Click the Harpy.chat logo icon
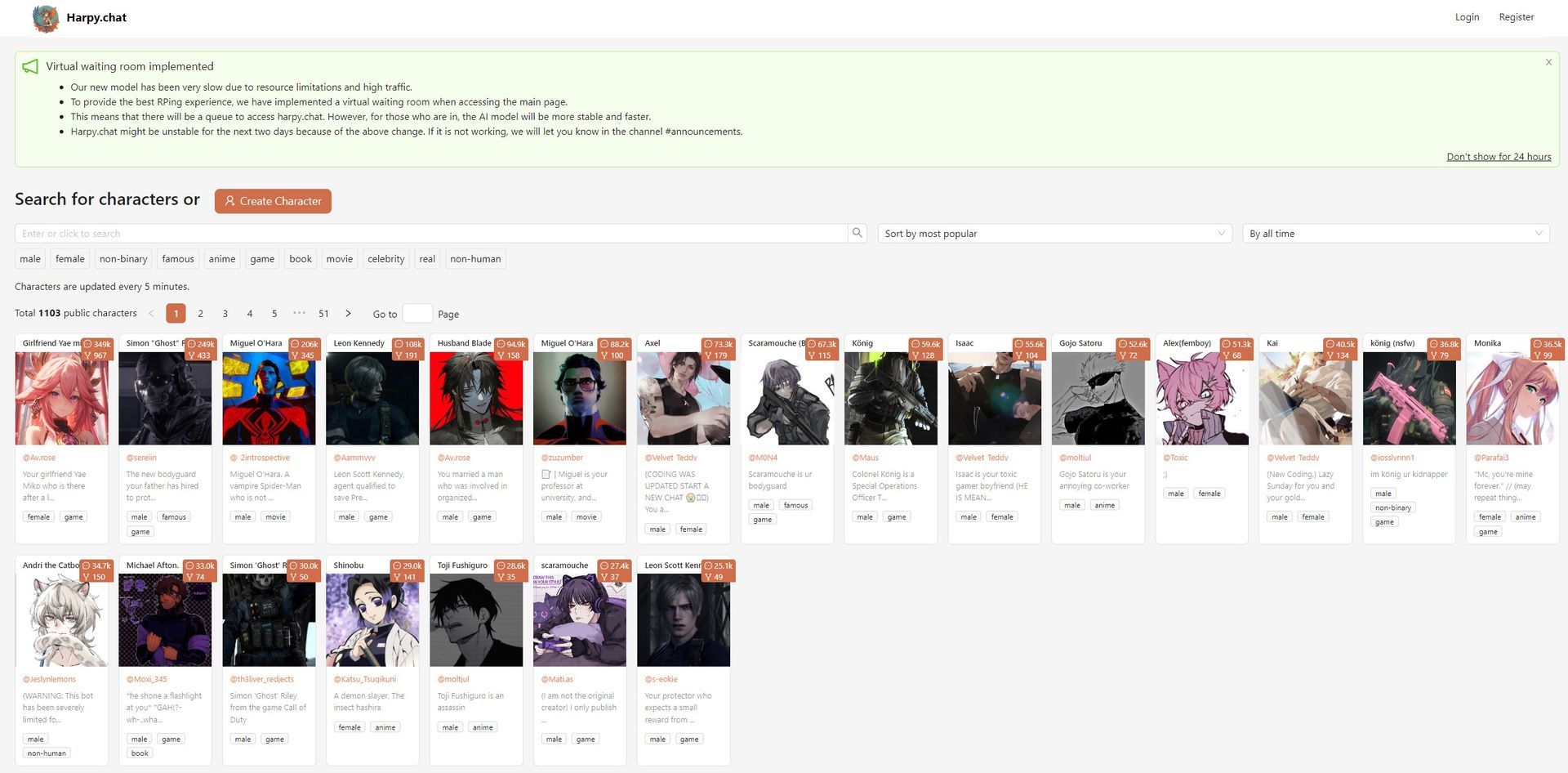Screen dimensions: 1568x773 click(x=46, y=17)
